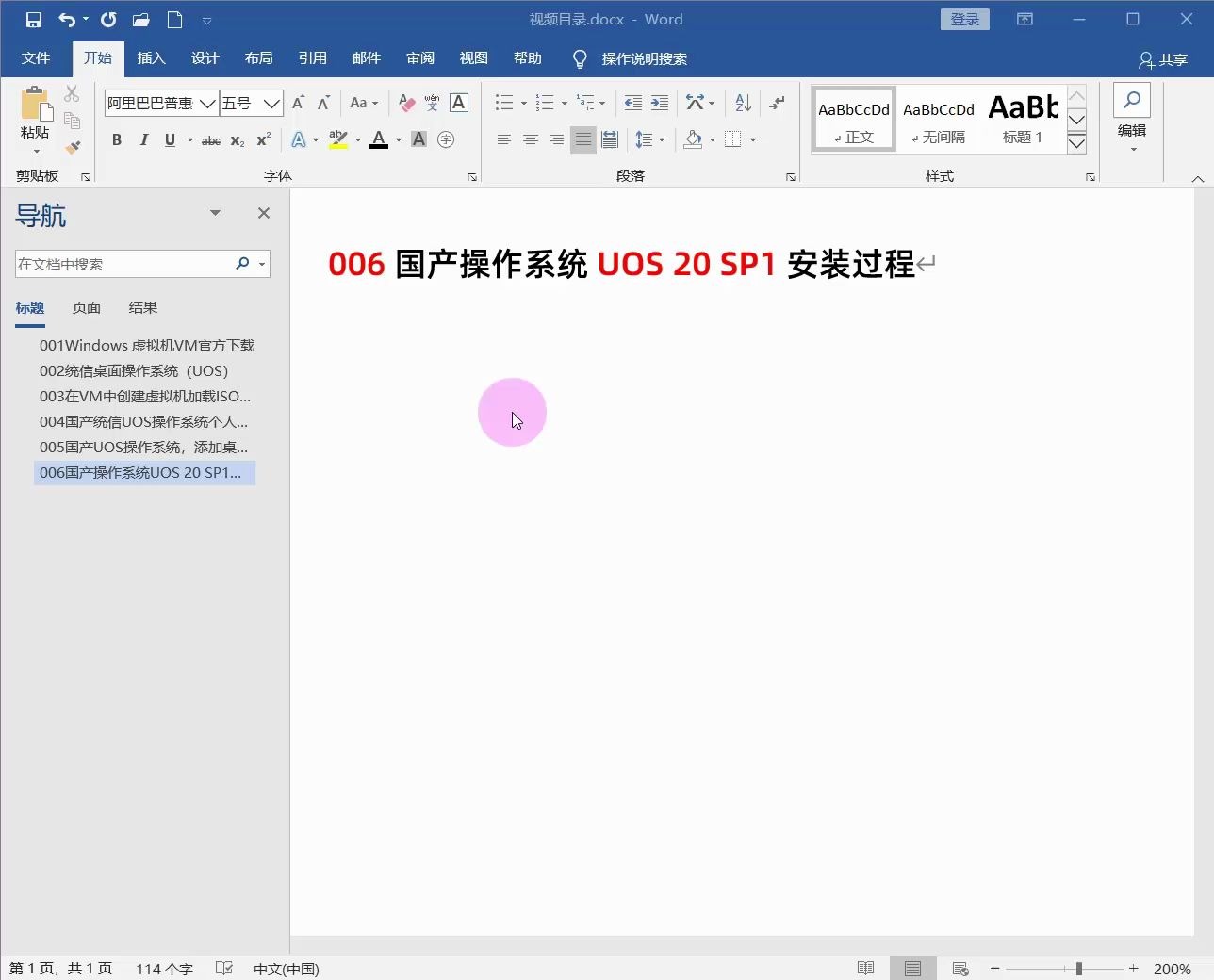Open the Phonetic Guide icon
Viewport: 1214px width, 980px height.
point(431,103)
